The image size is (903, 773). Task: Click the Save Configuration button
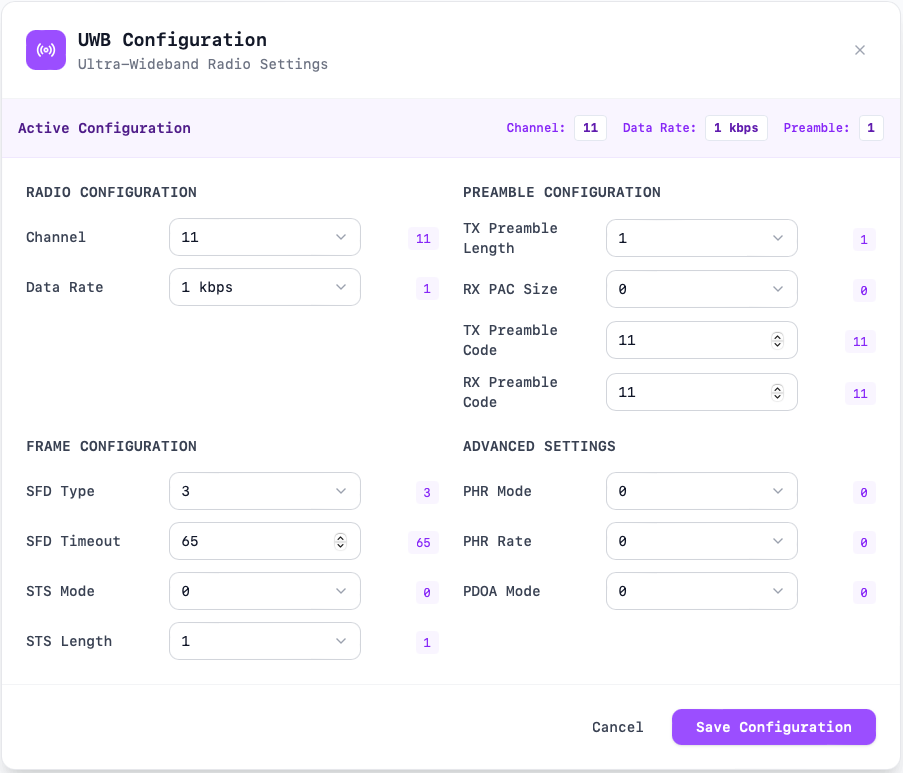pos(773,727)
